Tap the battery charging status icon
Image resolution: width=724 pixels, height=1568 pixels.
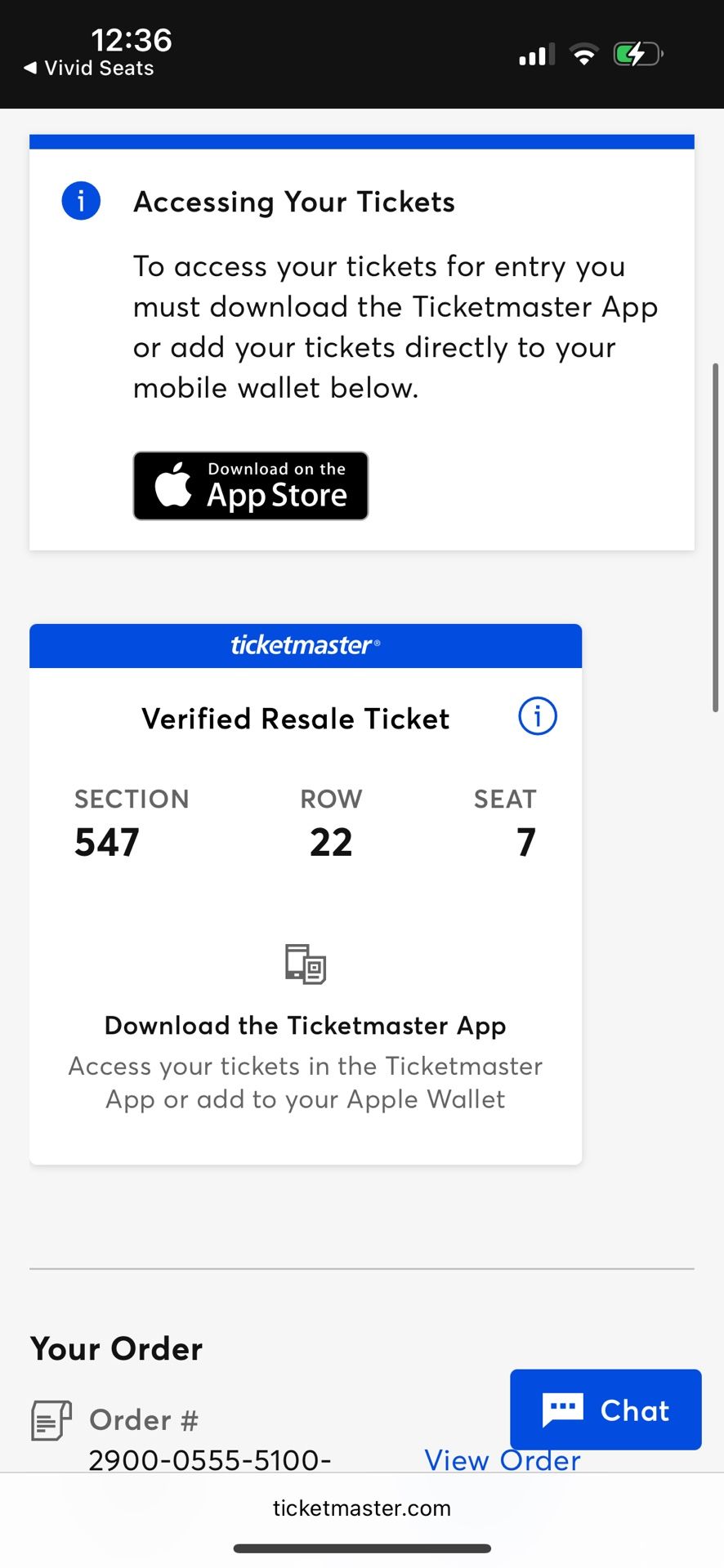click(637, 55)
